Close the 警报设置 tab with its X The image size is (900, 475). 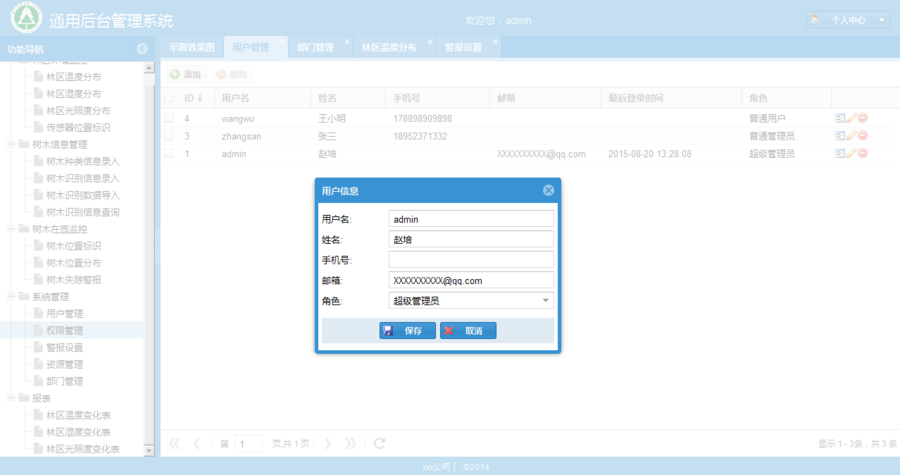coord(495,41)
